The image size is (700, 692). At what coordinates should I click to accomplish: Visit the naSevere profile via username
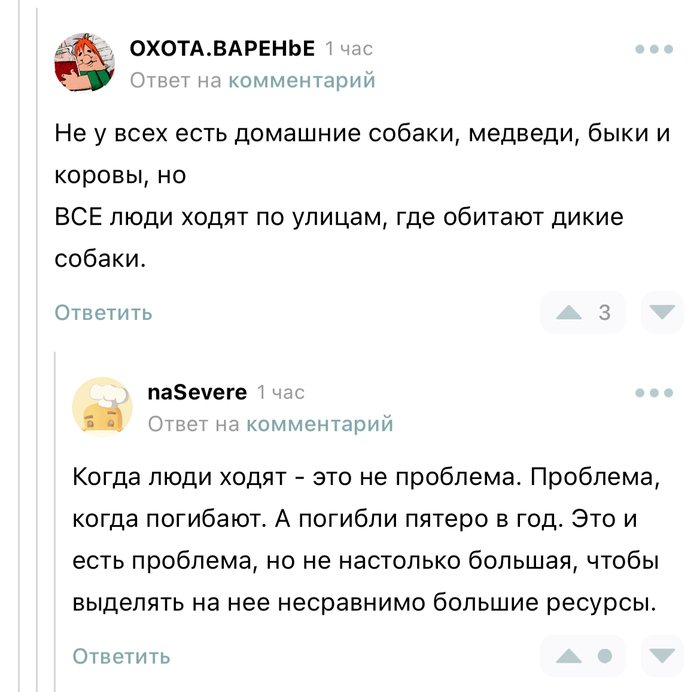tap(197, 392)
